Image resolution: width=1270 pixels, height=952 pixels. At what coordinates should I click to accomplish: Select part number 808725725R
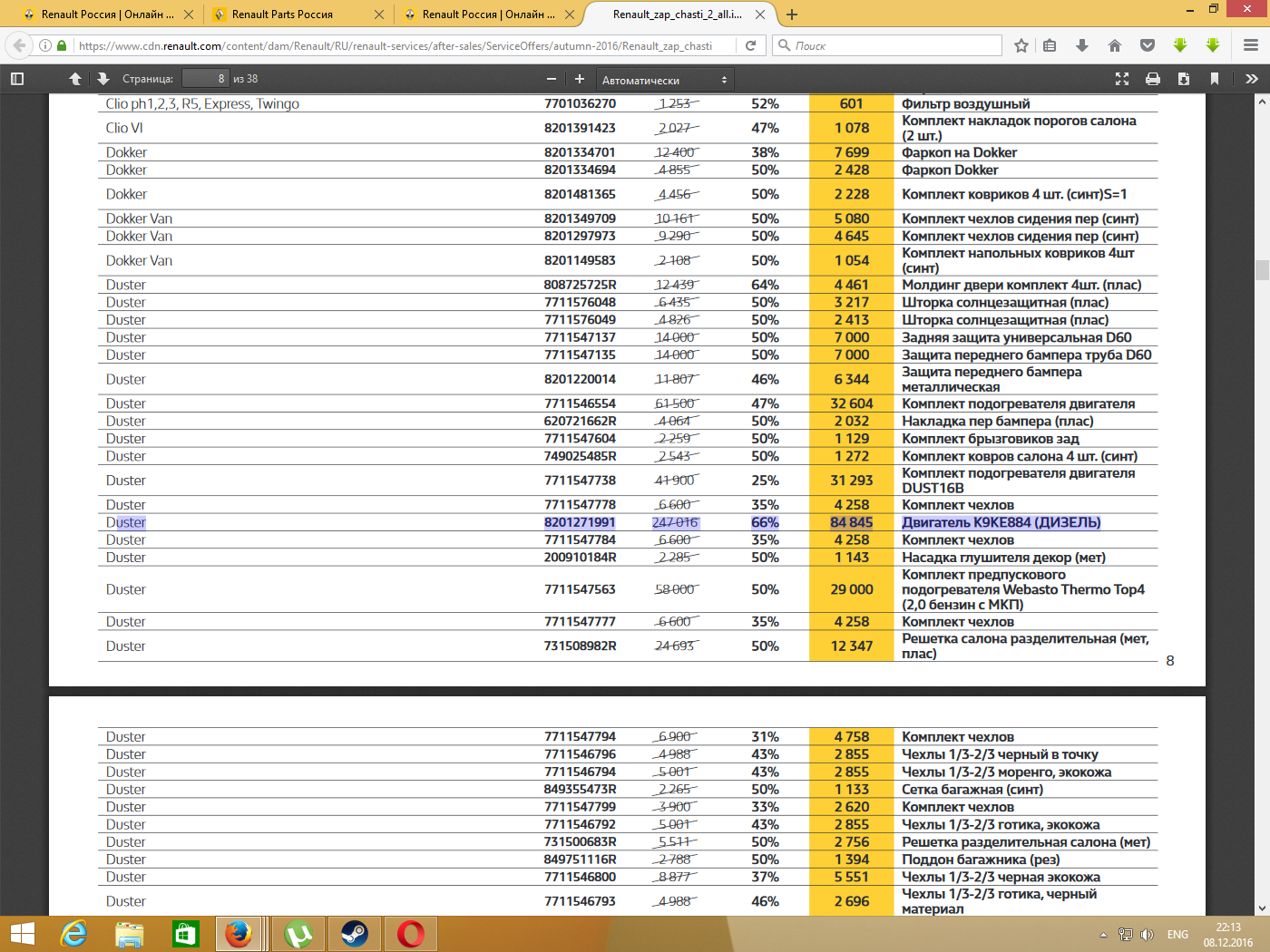(580, 285)
